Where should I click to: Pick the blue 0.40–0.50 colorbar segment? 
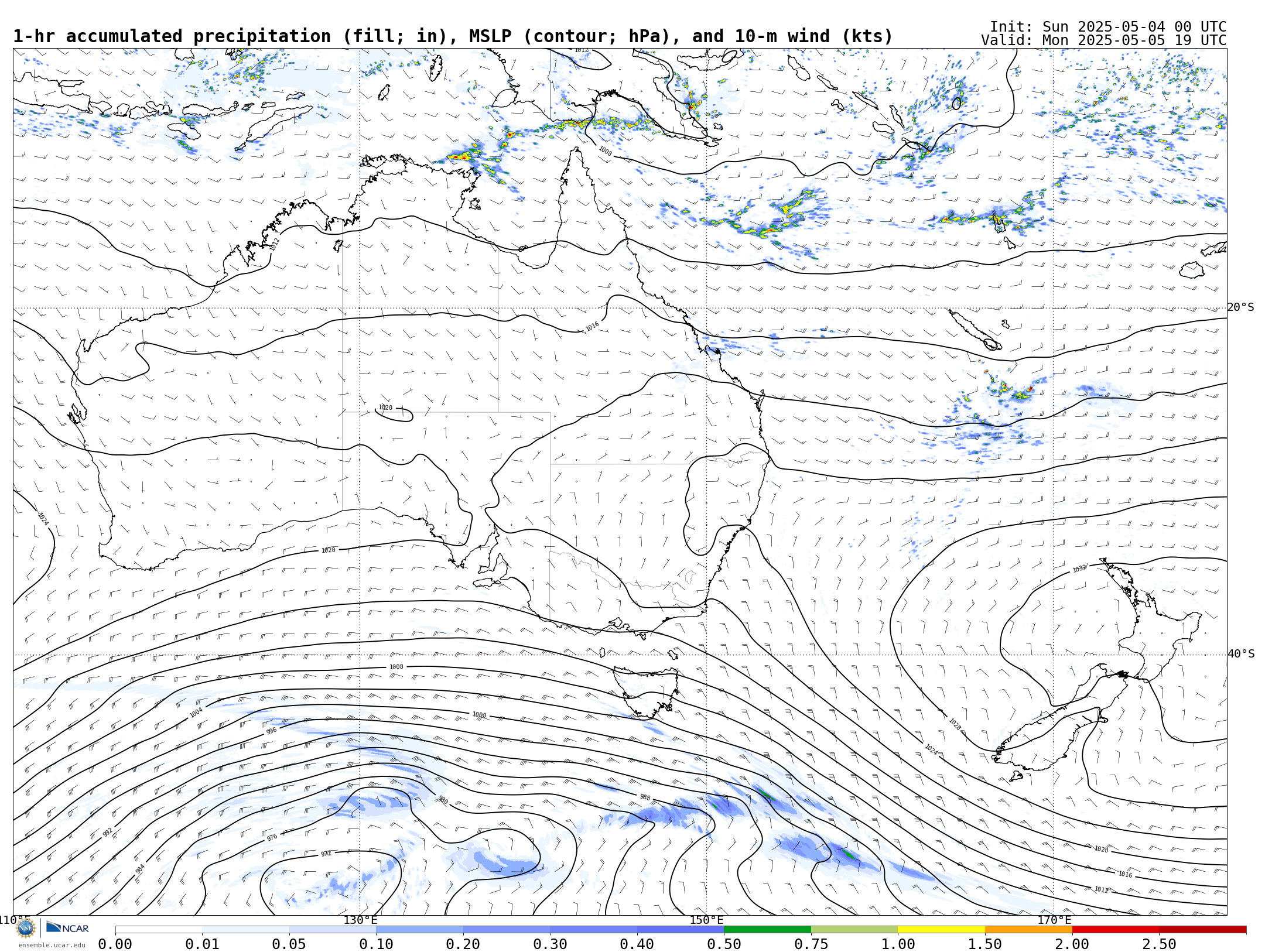pyautogui.click(x=681, y=930)
